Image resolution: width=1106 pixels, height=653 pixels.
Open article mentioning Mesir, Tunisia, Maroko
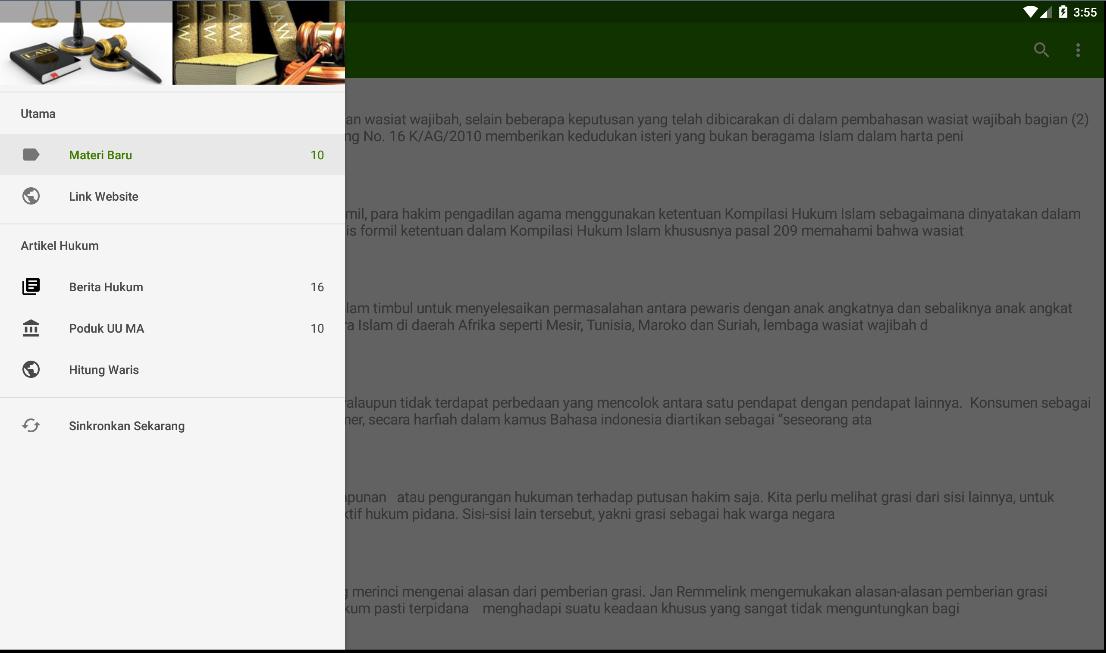pos(725,317)
